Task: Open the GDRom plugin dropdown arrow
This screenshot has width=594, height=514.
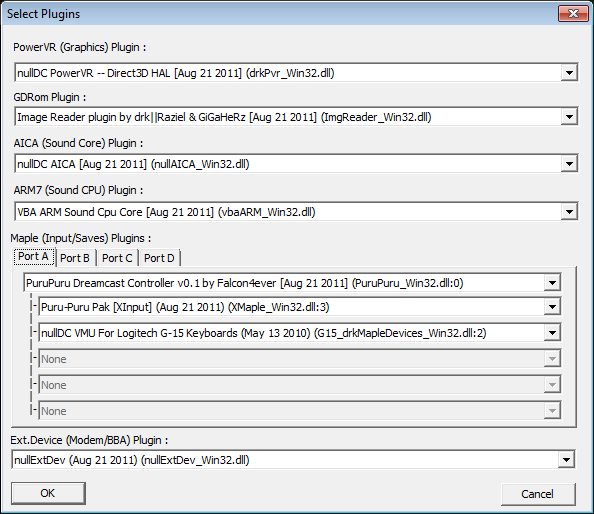Action: [x=569, y=117]
